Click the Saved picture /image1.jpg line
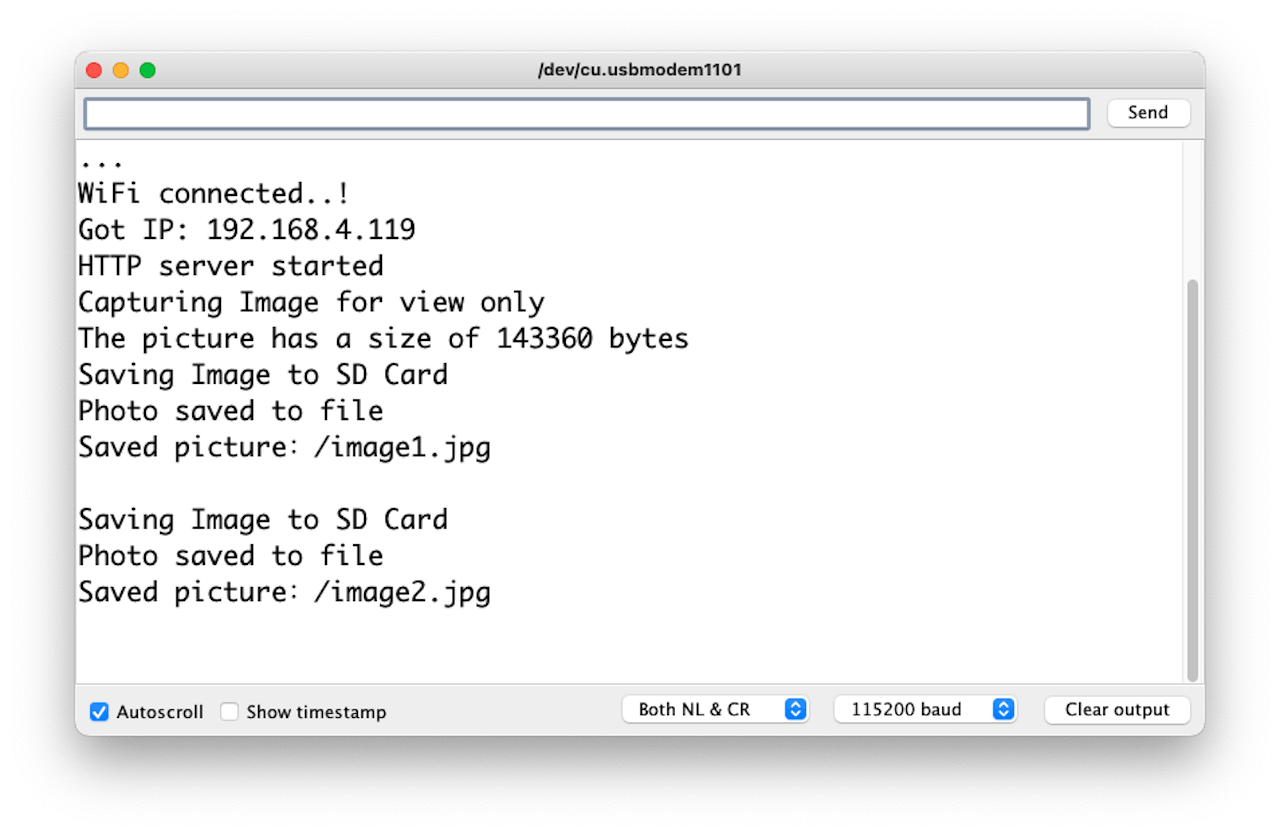 pos(284,447)
